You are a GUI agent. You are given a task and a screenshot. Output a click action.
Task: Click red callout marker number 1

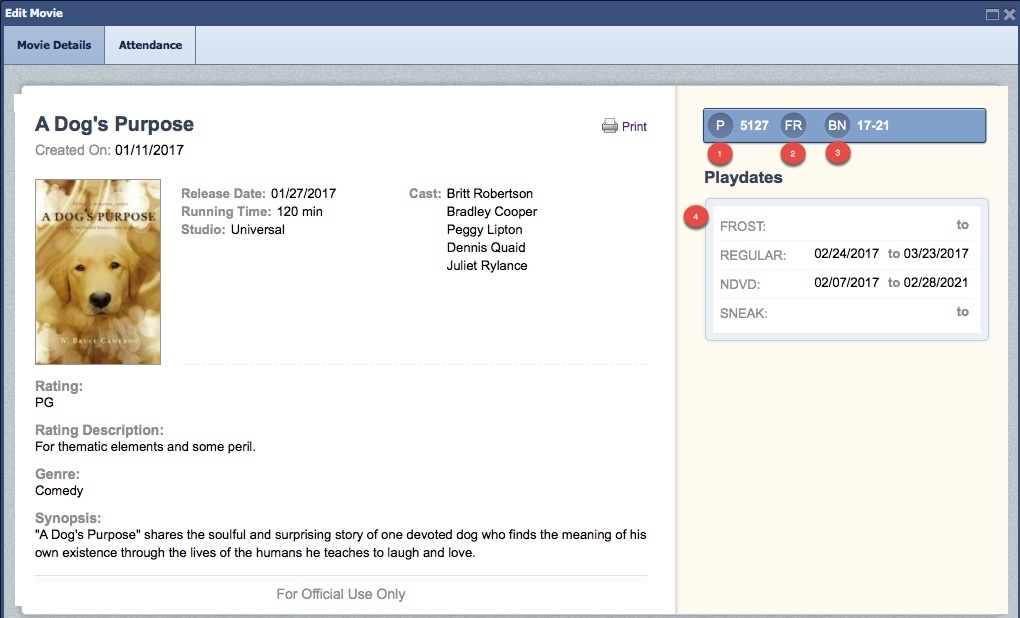719,154
